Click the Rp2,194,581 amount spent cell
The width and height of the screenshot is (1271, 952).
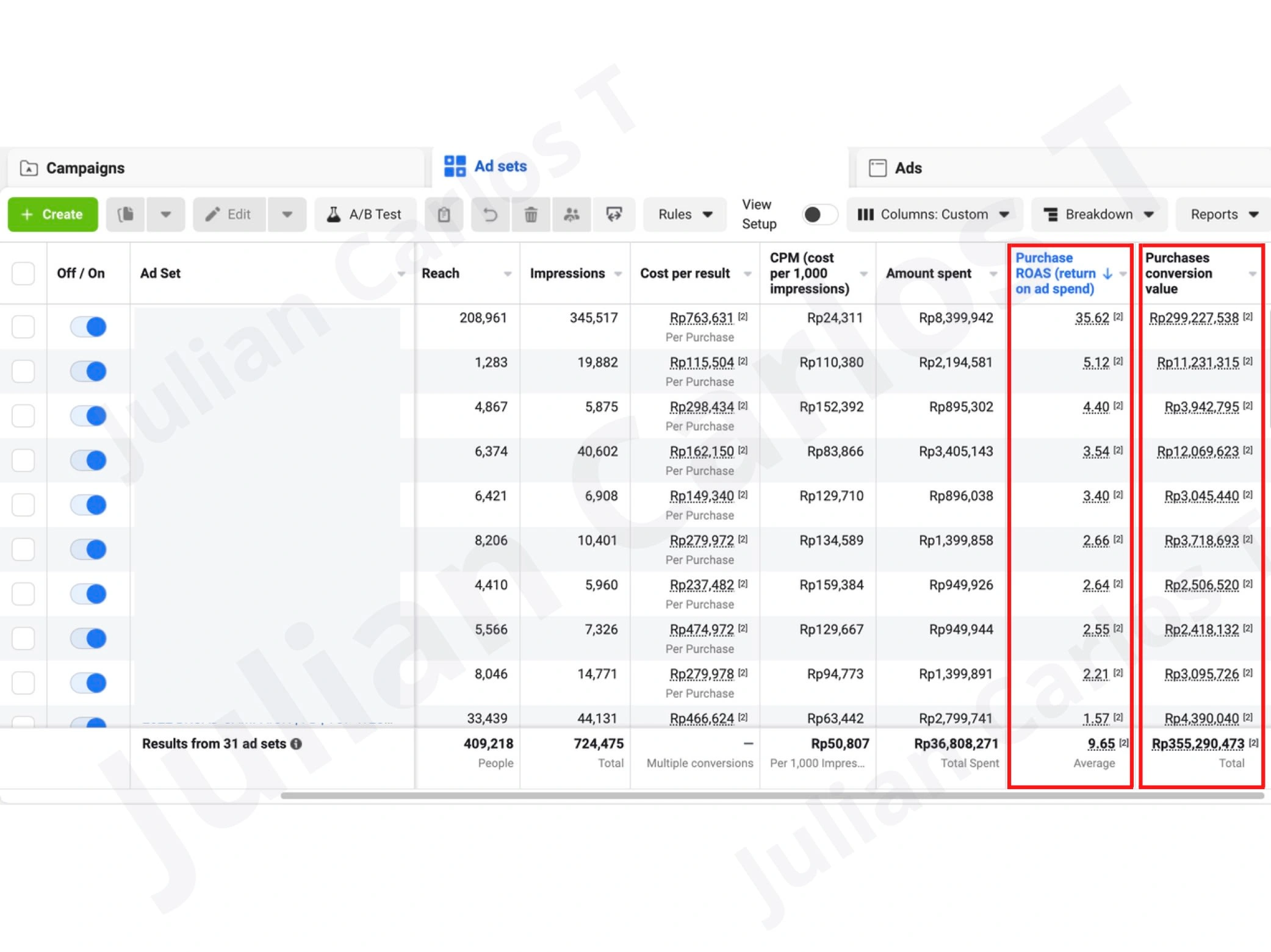point(956,363)
